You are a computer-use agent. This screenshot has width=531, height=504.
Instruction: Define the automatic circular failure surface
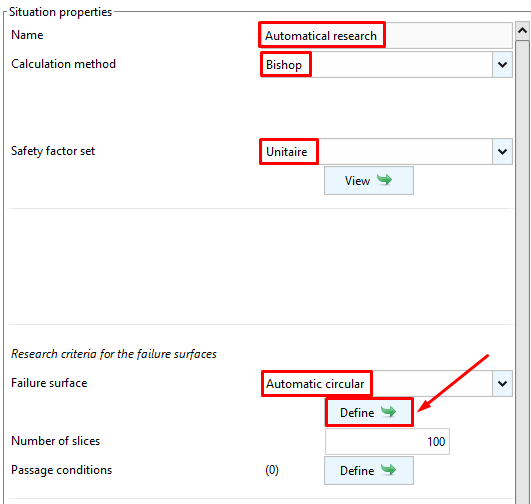coord(369,412)
